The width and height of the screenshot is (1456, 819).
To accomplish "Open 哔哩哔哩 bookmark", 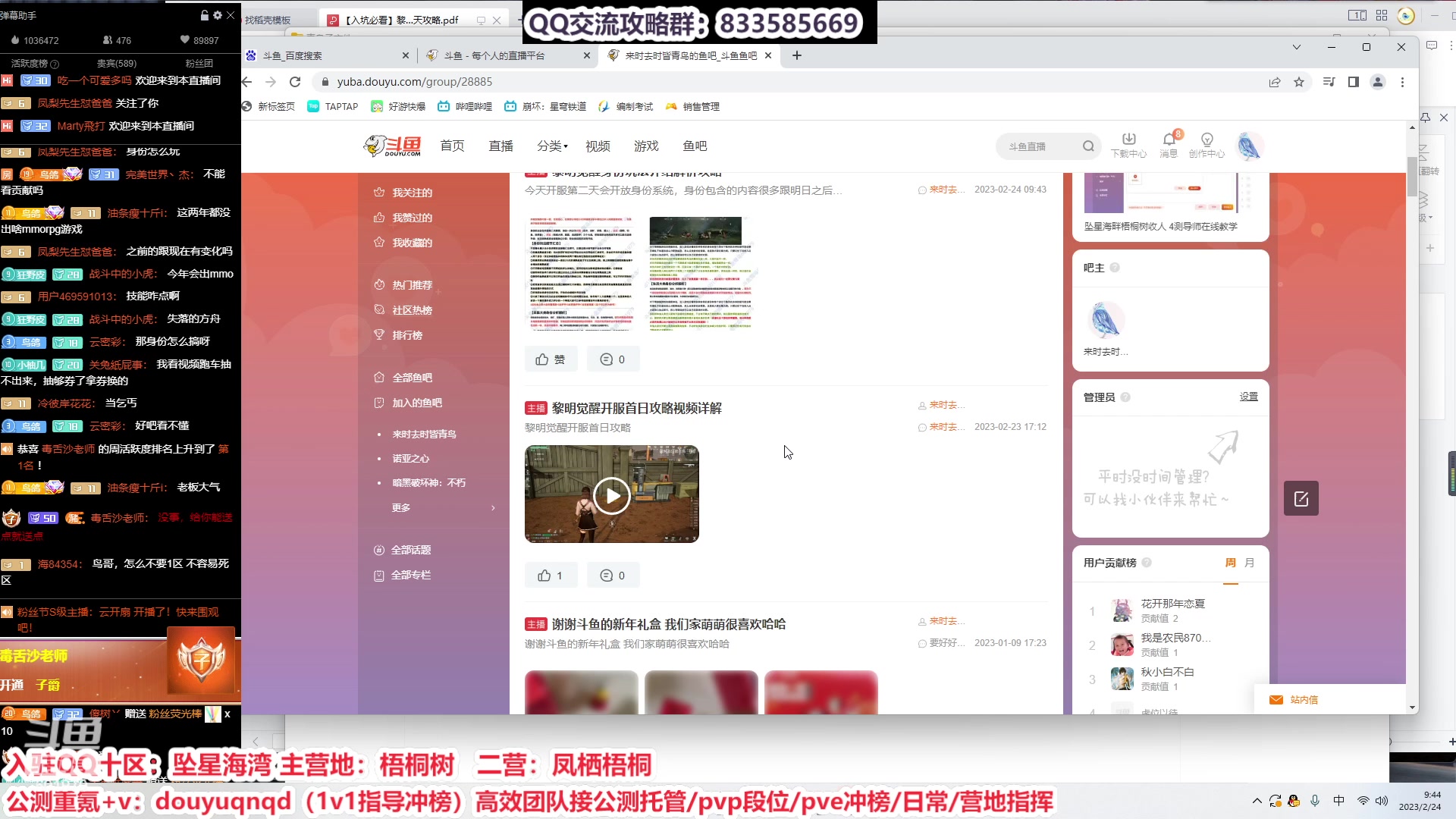I will click(465, 107).
